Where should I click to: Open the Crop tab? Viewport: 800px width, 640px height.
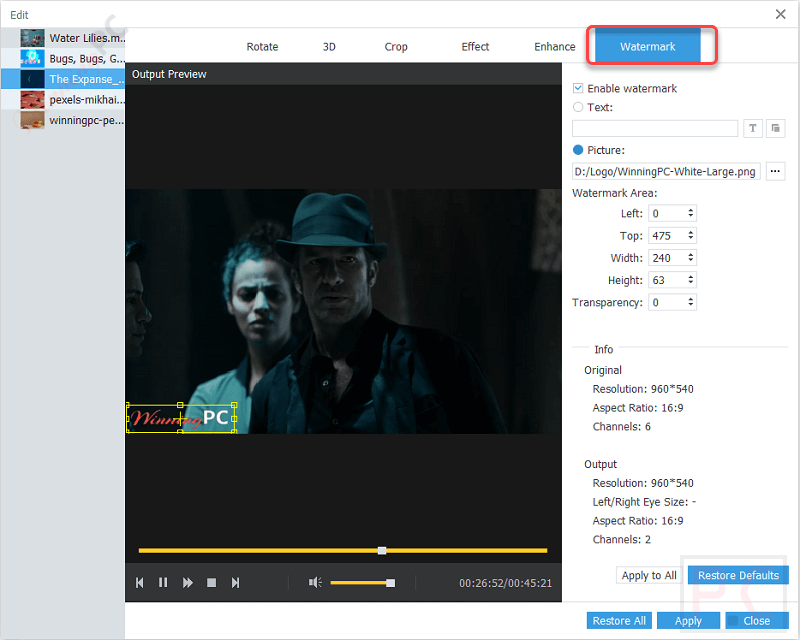point(396,47)
